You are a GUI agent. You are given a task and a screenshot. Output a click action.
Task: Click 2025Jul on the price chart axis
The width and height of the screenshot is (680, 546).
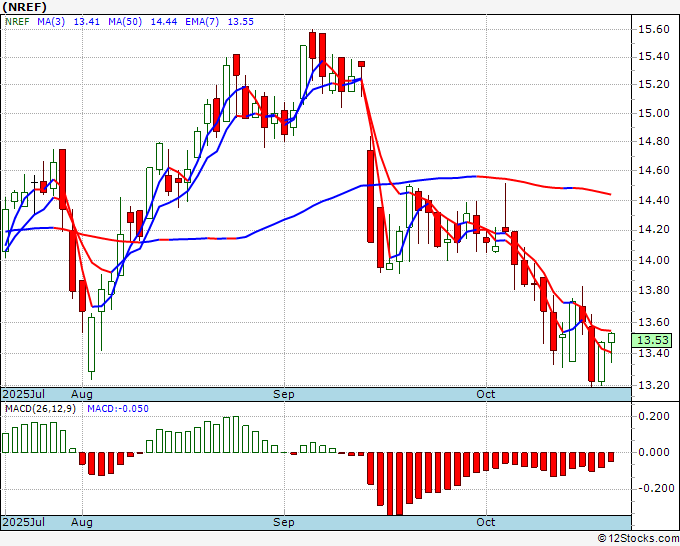[x=24, y=394]
